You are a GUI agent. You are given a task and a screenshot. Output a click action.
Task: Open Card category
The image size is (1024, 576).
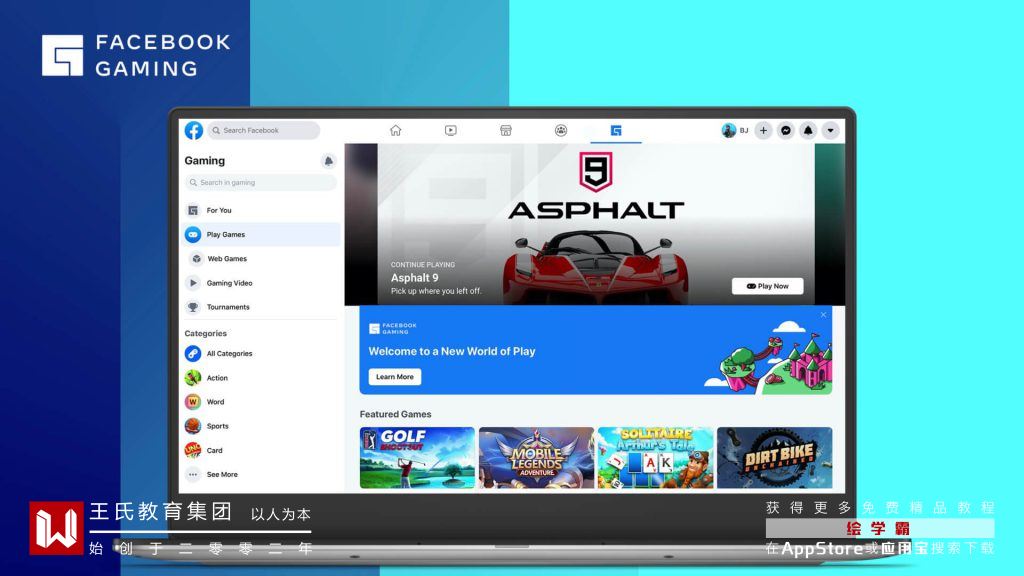point(261,450)
